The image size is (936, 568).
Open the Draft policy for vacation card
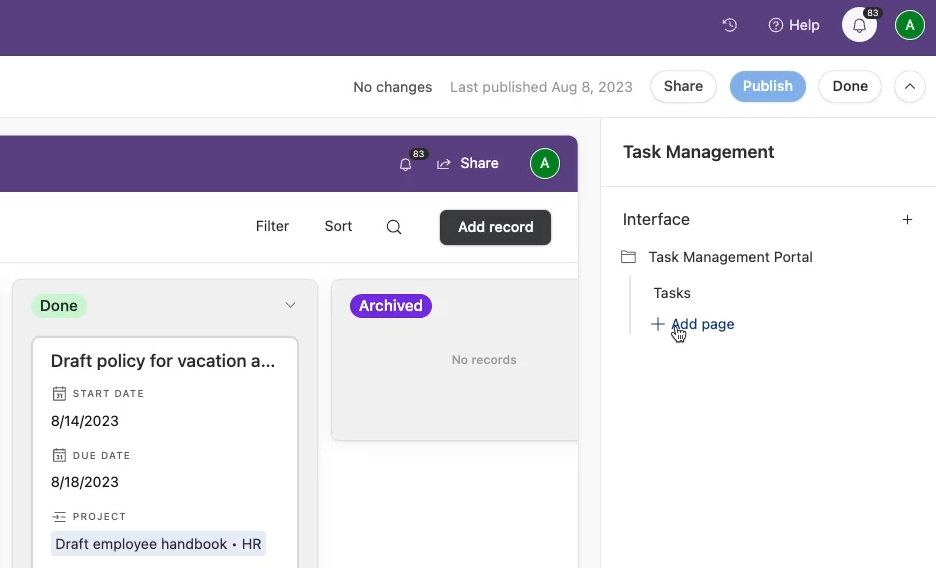tap(163, 361)
